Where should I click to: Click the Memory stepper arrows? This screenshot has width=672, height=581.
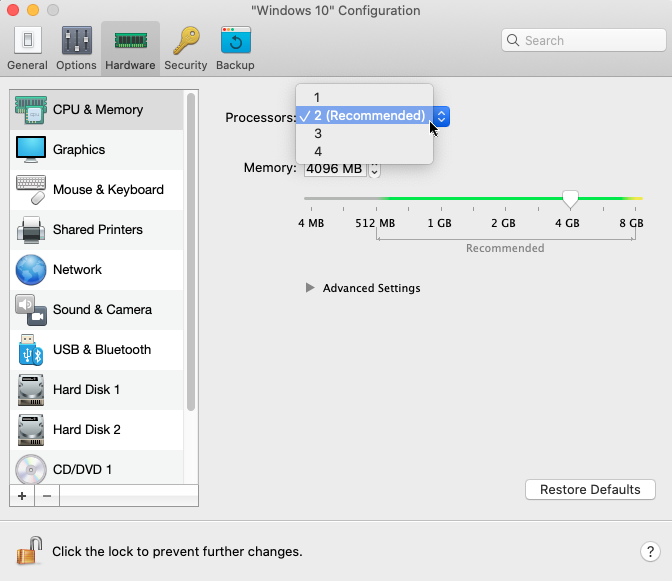[x=374, y=169]
